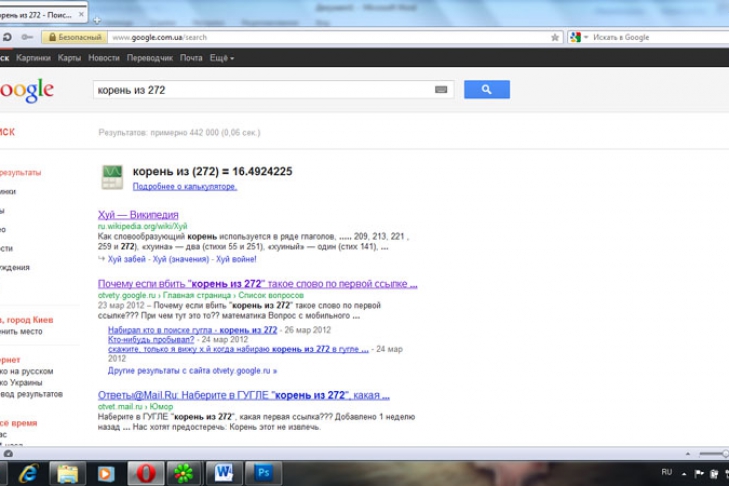Select Переводчик in the Google top bar
729x486 pixels.
(149, 58)
